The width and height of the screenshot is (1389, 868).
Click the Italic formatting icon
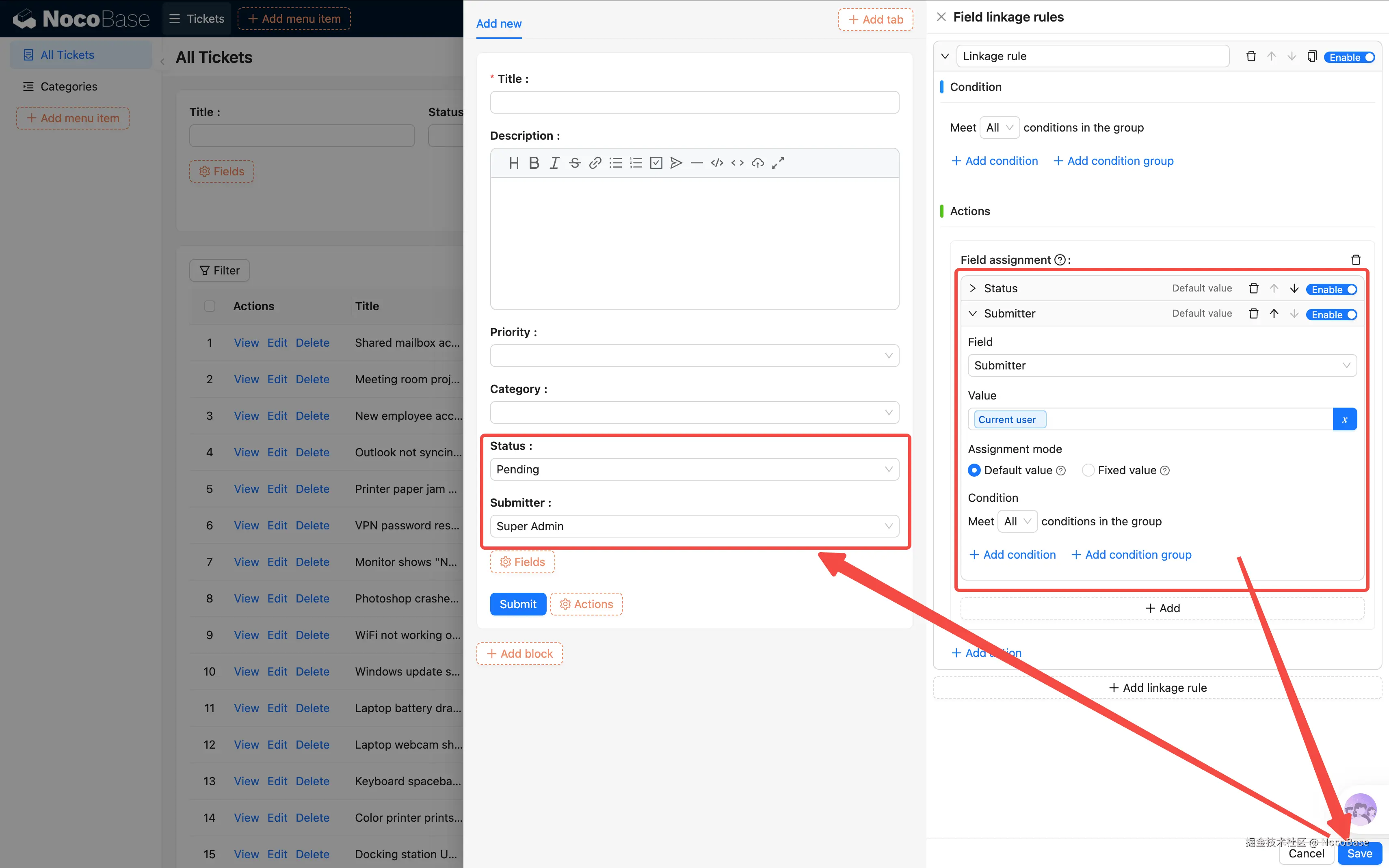point(554,163)
